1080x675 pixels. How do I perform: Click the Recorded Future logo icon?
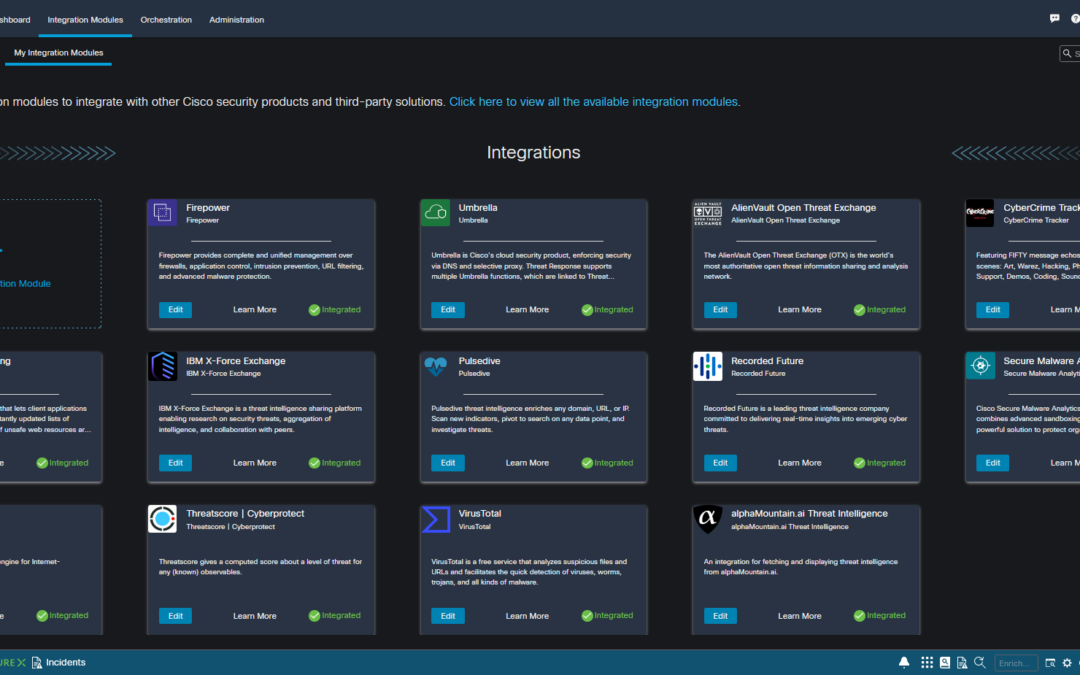(x=707, y=366)
